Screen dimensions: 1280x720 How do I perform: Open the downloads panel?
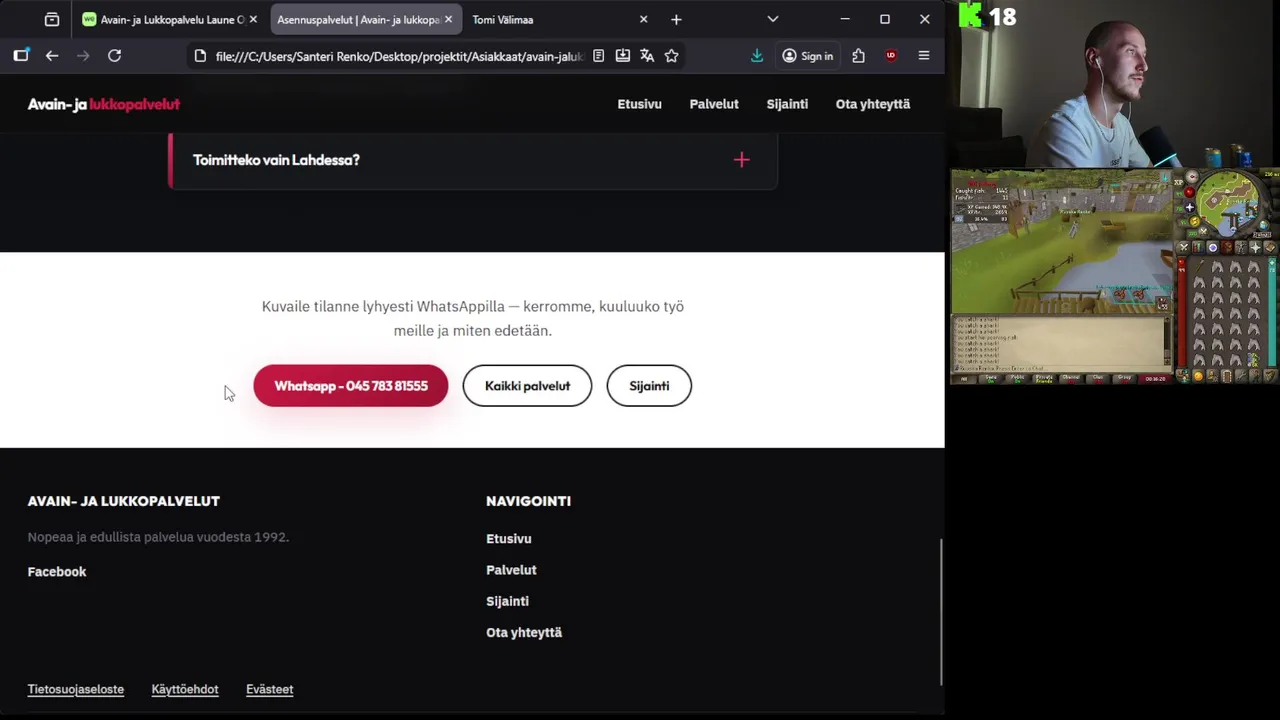point(757,56)
